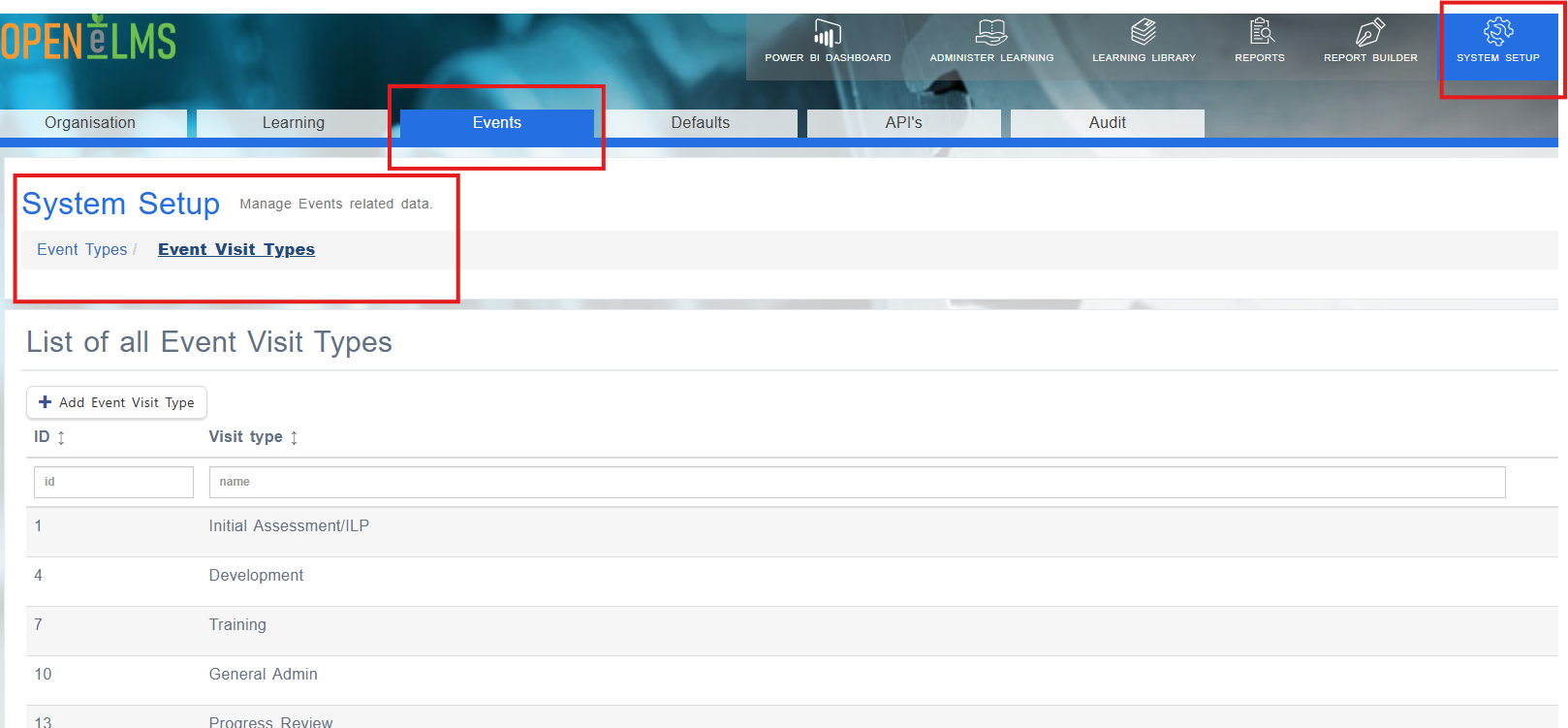Open the API's tab

coord(904,123)
